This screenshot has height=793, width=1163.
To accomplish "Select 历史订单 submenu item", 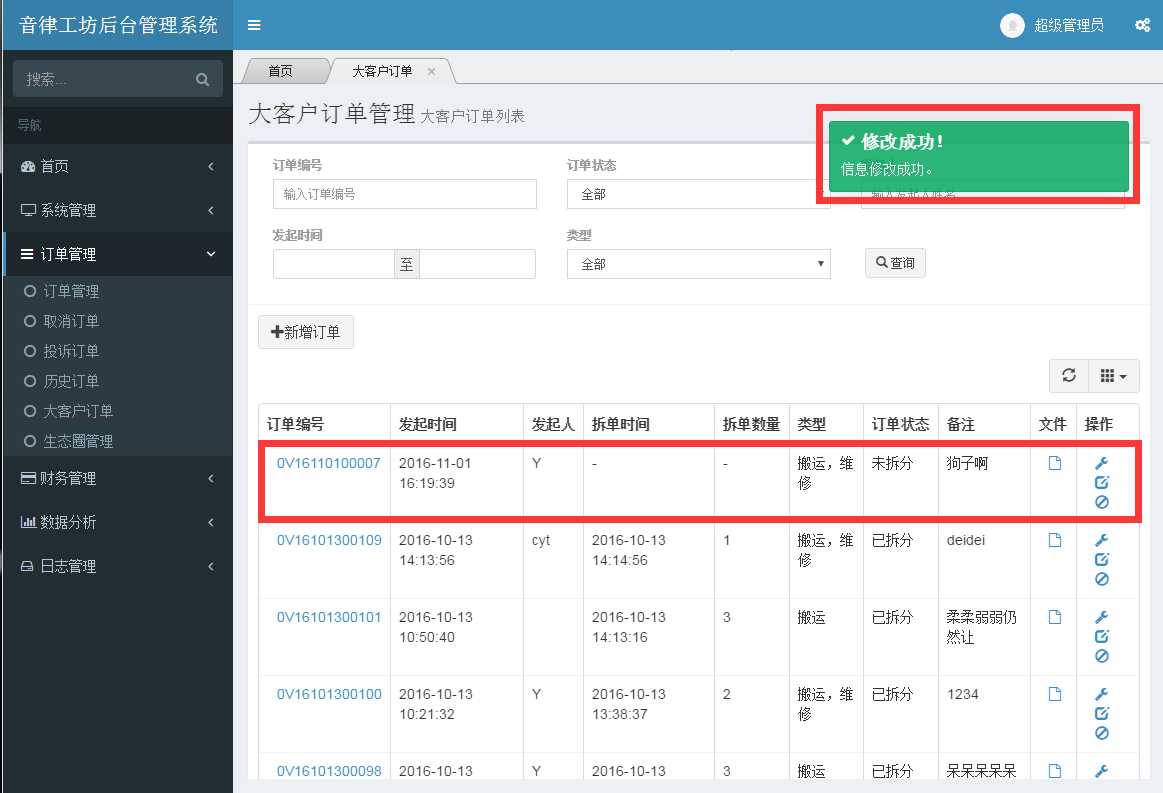I will point(70,381).
